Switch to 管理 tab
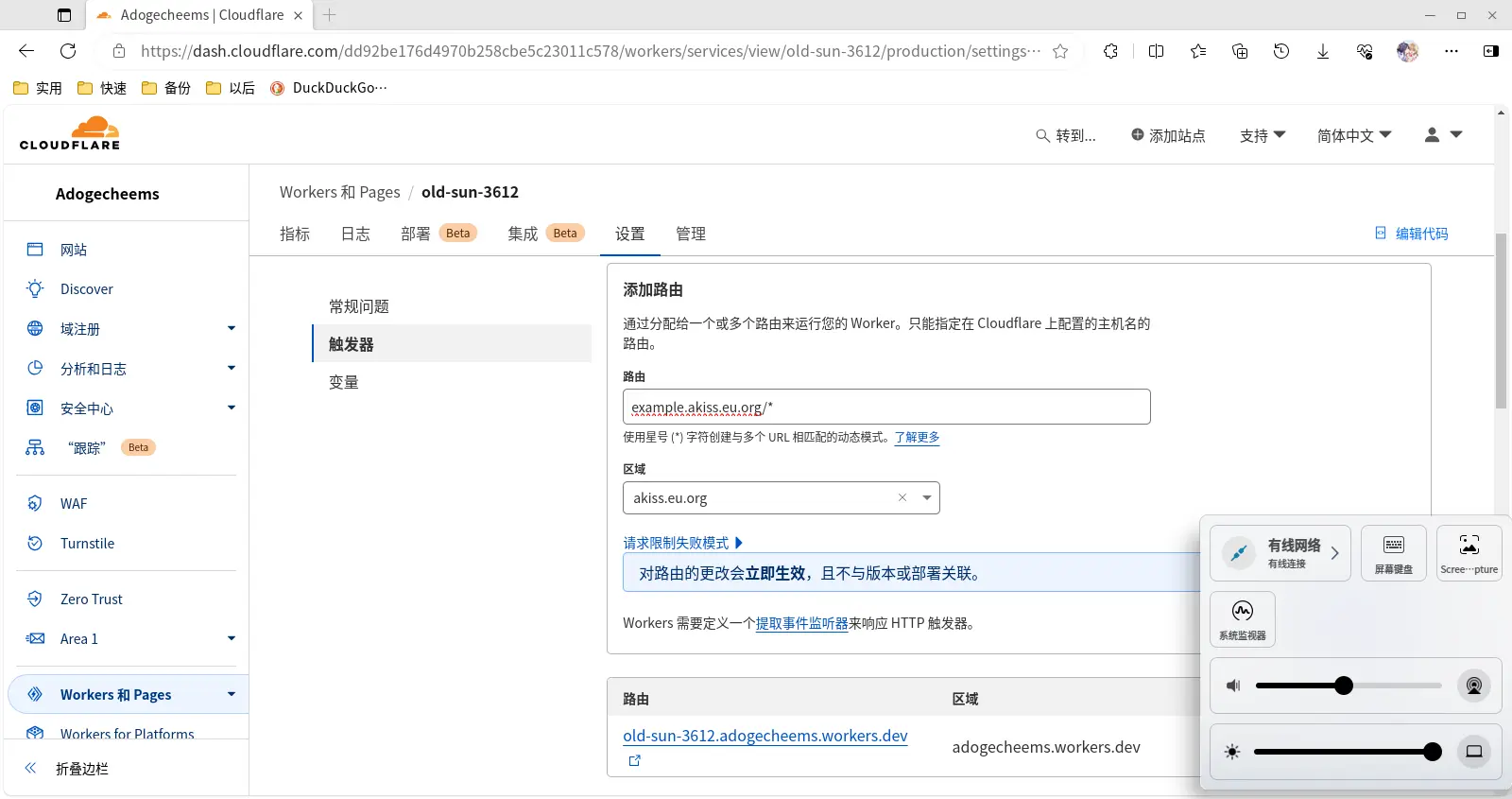Screen dimensions: 1512x799 point(691,234)
